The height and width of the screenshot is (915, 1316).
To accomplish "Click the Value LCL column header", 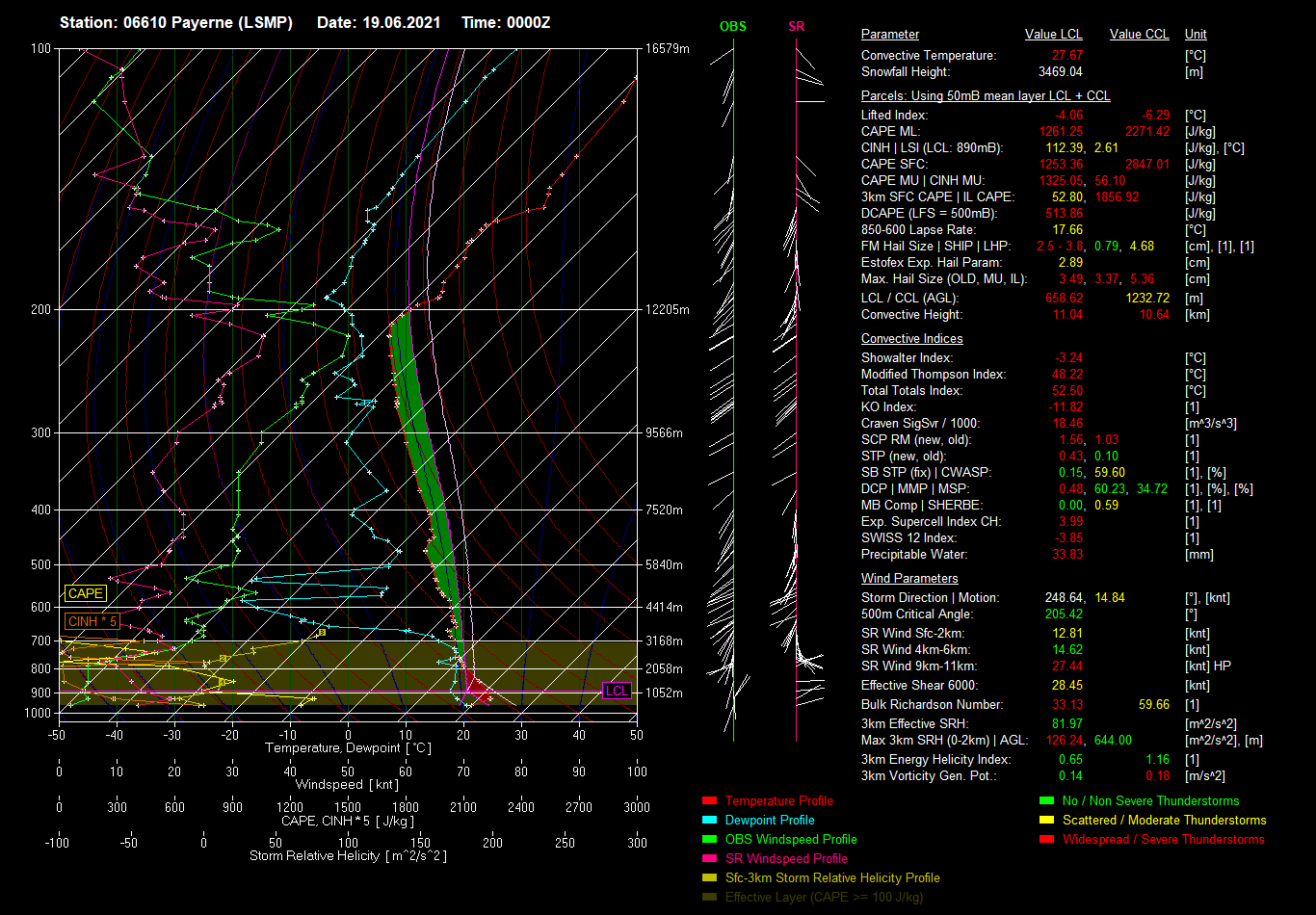I will point(1053,35).
